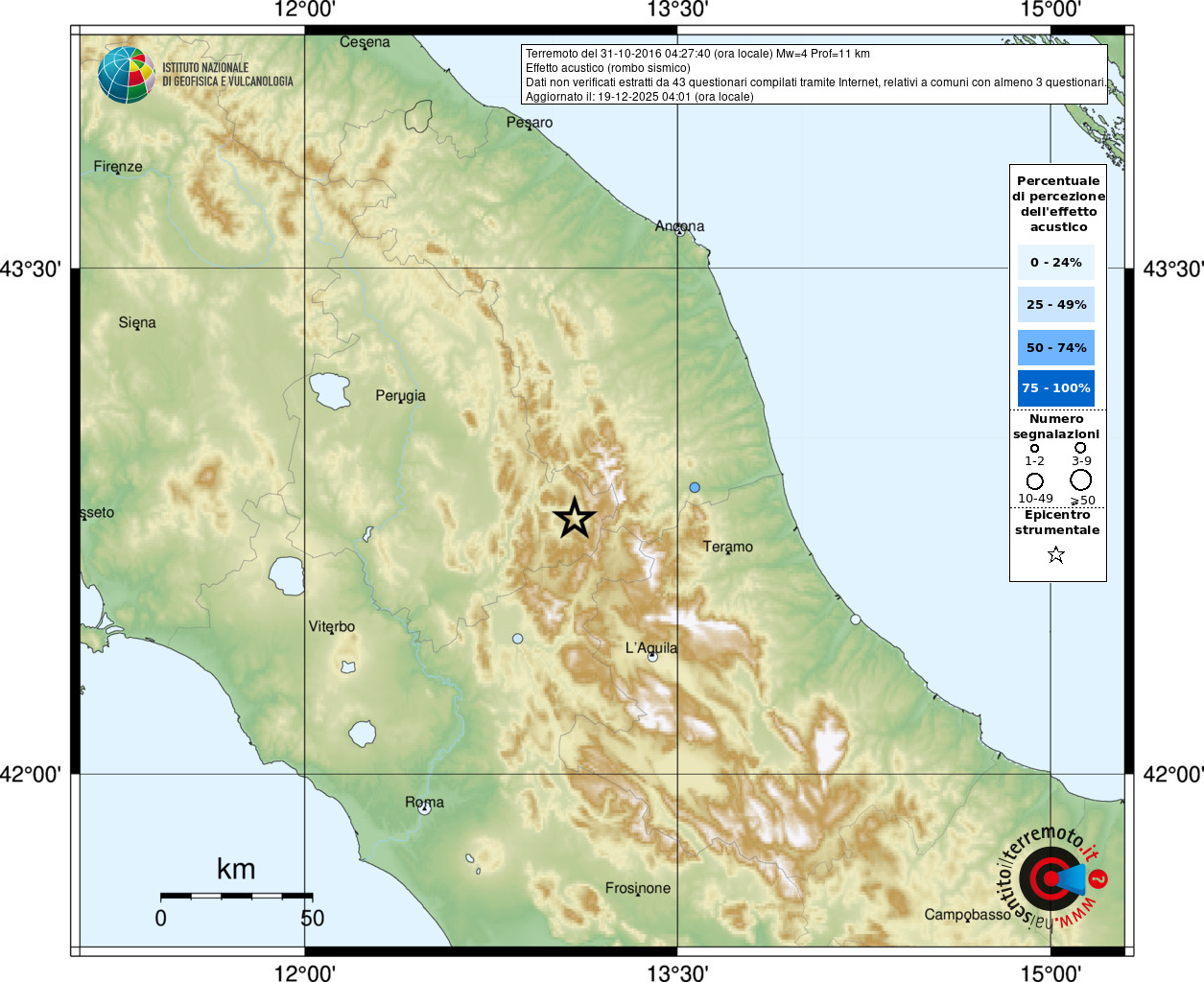The image size is (1204, 982).
Task: Select the 25 - 49% legend swatch
Action: point(1056,305)
